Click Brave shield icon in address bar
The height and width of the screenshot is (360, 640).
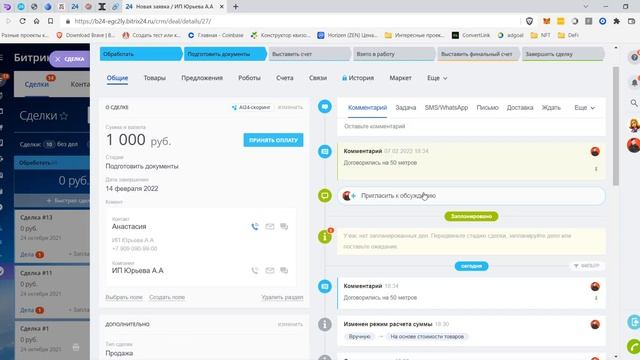(x=529, y=21)
